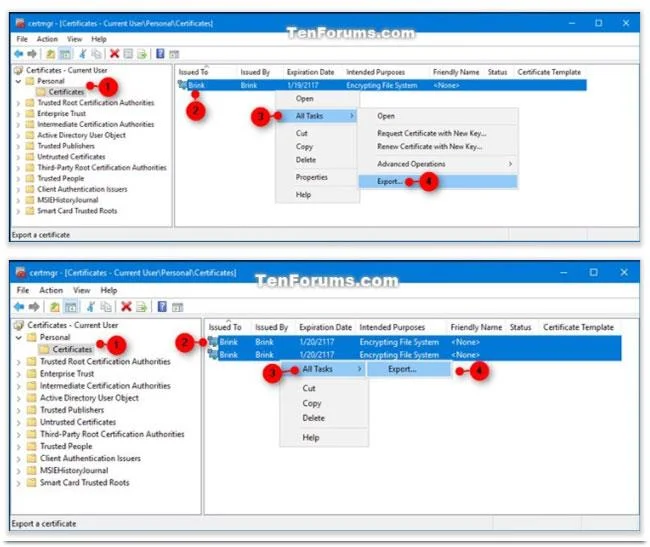This screenshot has width=650, height=547.
Task: Click Show/Hide Action Pane icon in upper certmgr toolbar
Action: [174, 54]
